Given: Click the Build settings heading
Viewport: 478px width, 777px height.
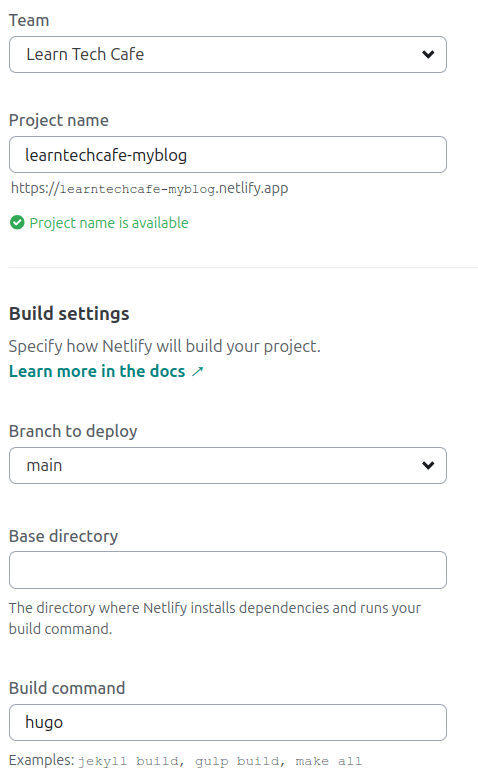Looking at the screenshot, I should [69, 314].
